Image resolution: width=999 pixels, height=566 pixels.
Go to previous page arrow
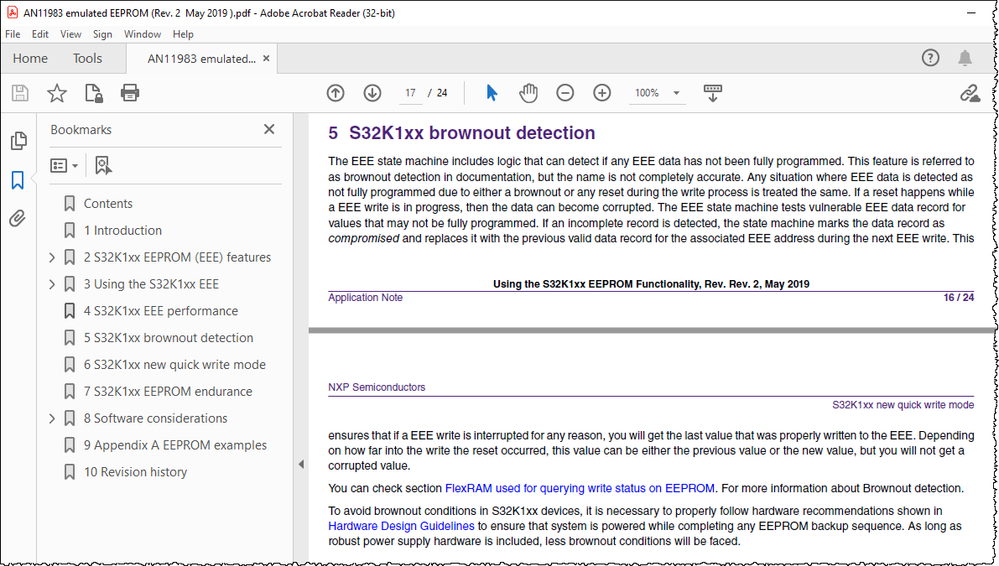tap(336, 93)
